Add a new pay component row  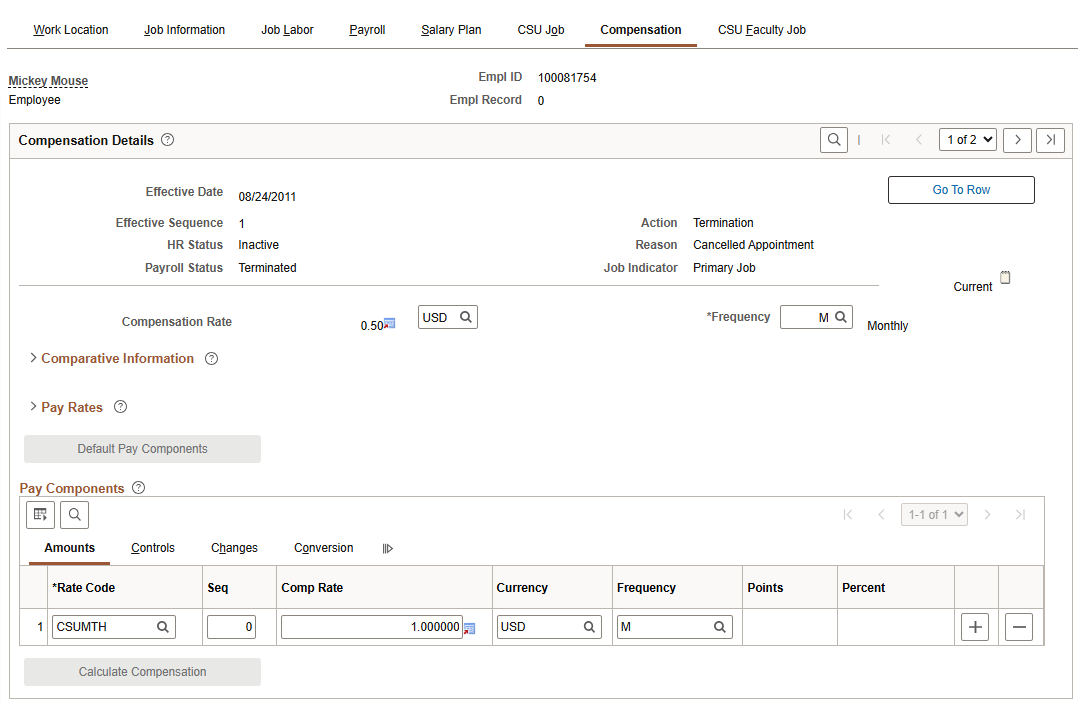pos(975,627)
